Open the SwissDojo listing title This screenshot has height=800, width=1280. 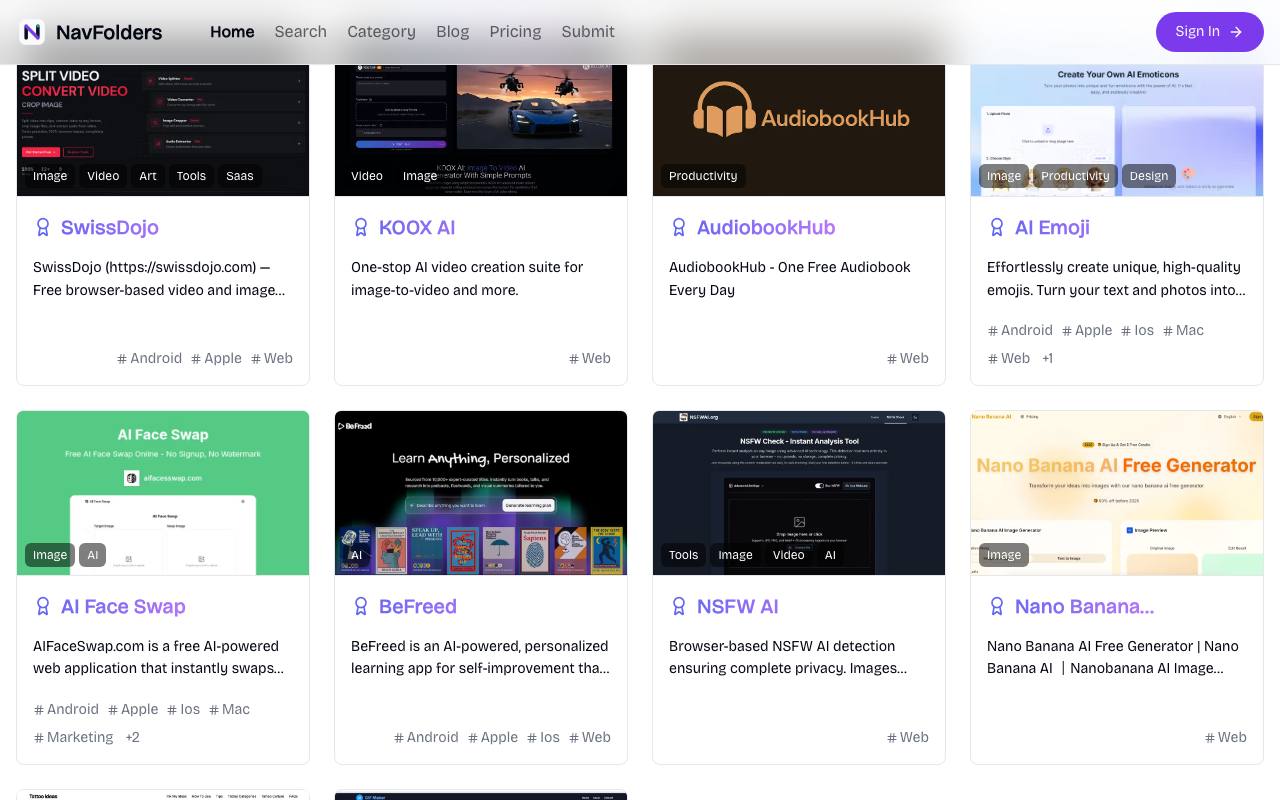click(x=110, y=228)
